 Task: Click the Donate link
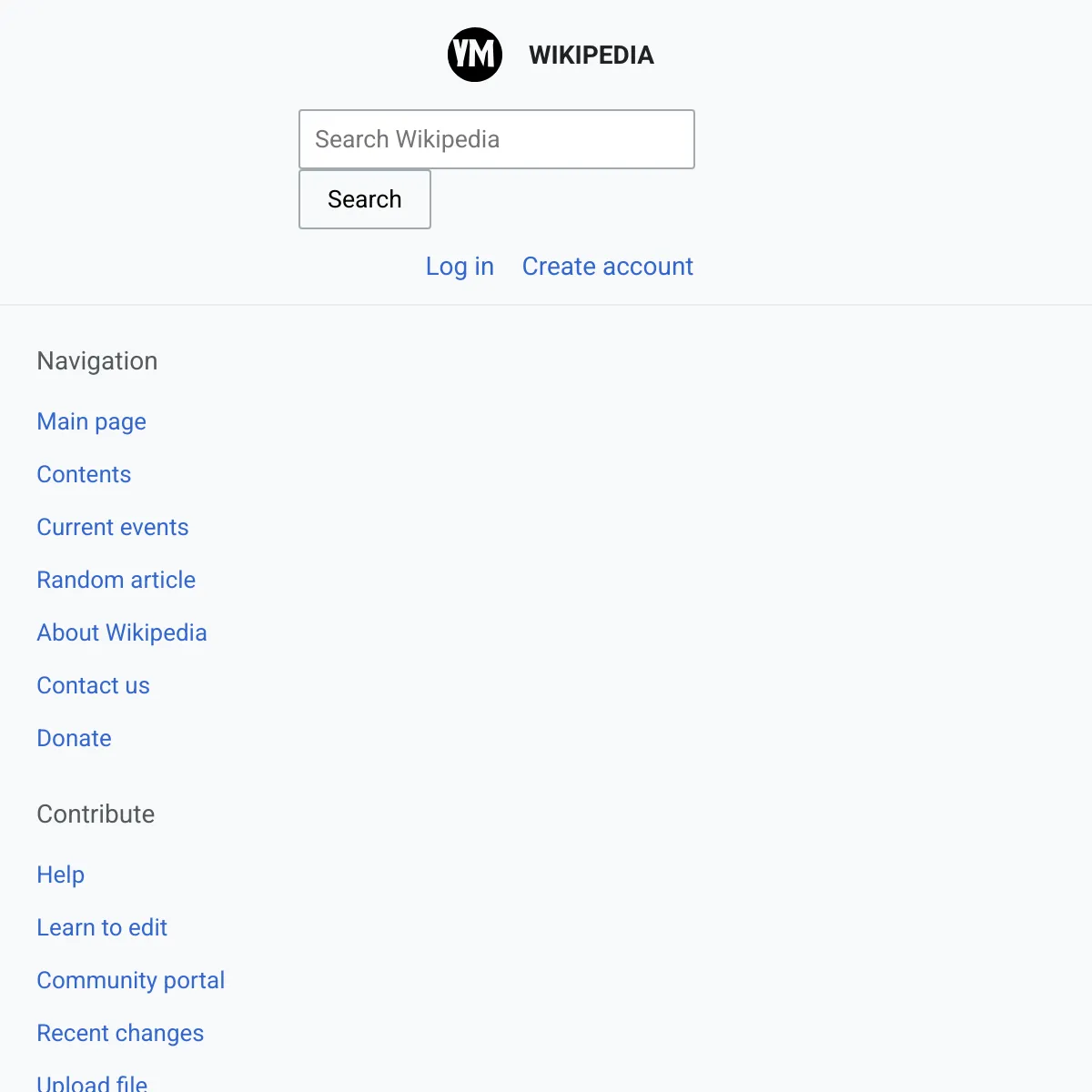[x=75, y=738]
